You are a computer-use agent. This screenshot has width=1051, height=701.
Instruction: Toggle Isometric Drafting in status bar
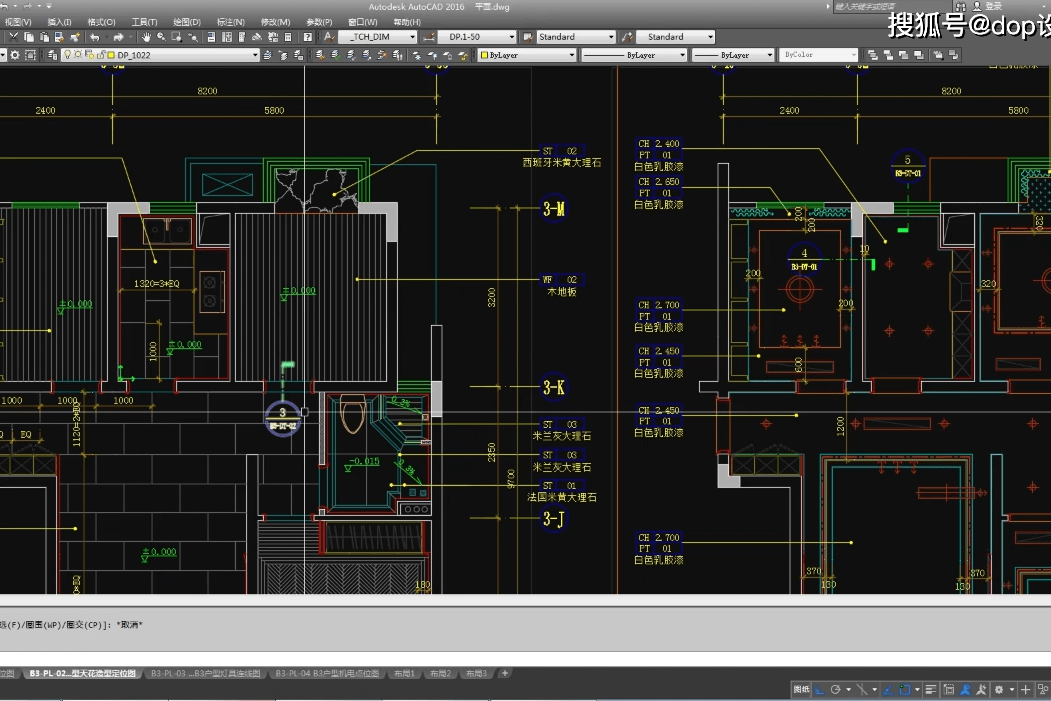[x=862, y=690]
